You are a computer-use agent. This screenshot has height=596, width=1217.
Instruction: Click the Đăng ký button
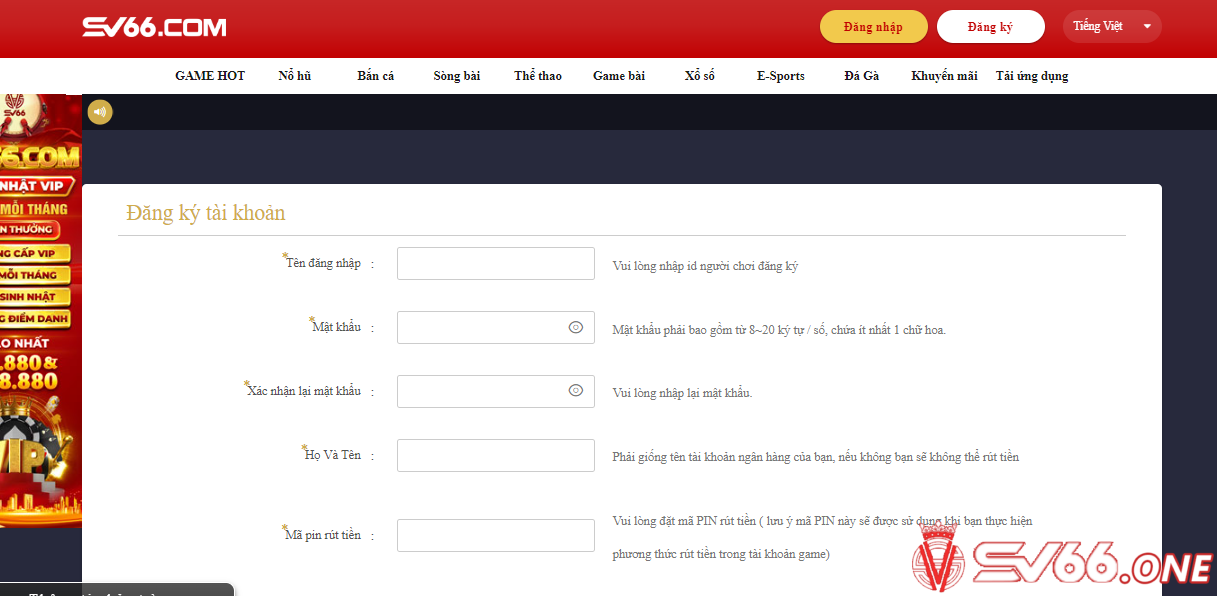[991, 27]
